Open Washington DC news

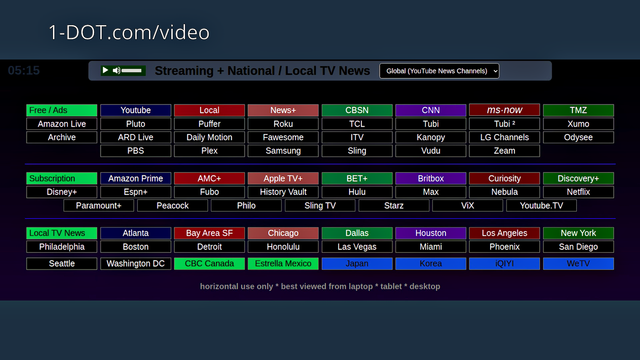[136, 264]
